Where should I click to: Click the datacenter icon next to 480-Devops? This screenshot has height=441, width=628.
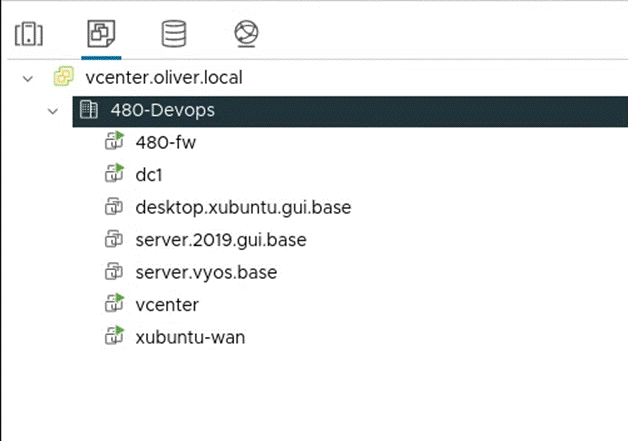pyautogui.click(x=89, y=109)
